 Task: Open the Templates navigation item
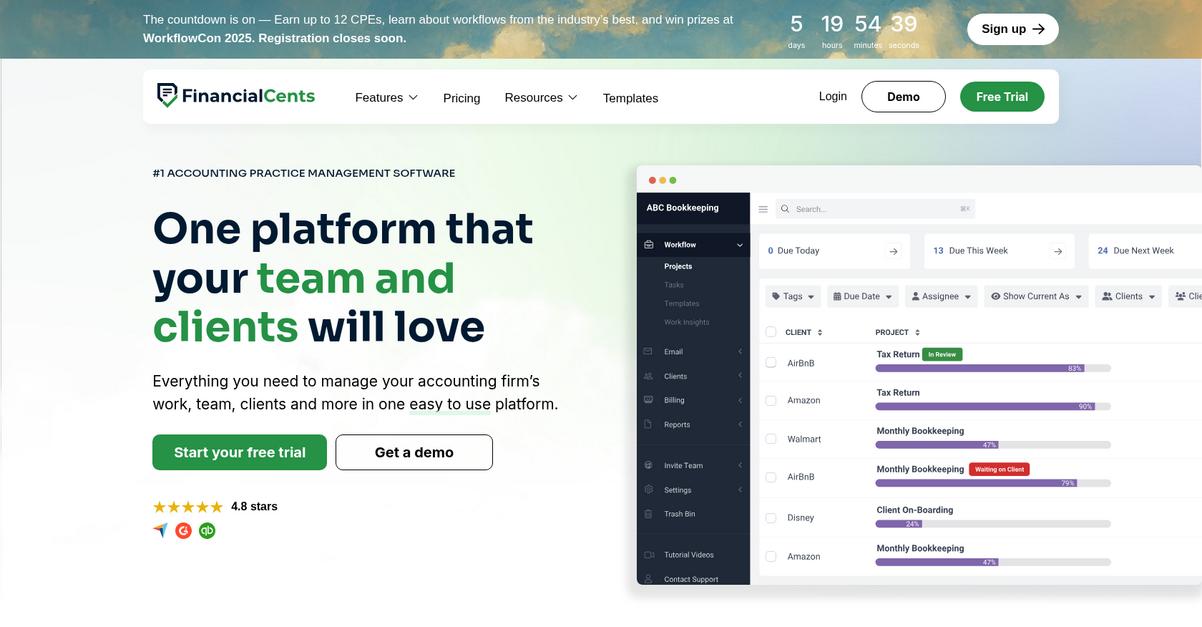pyautogui.click(x=631, y=97)
